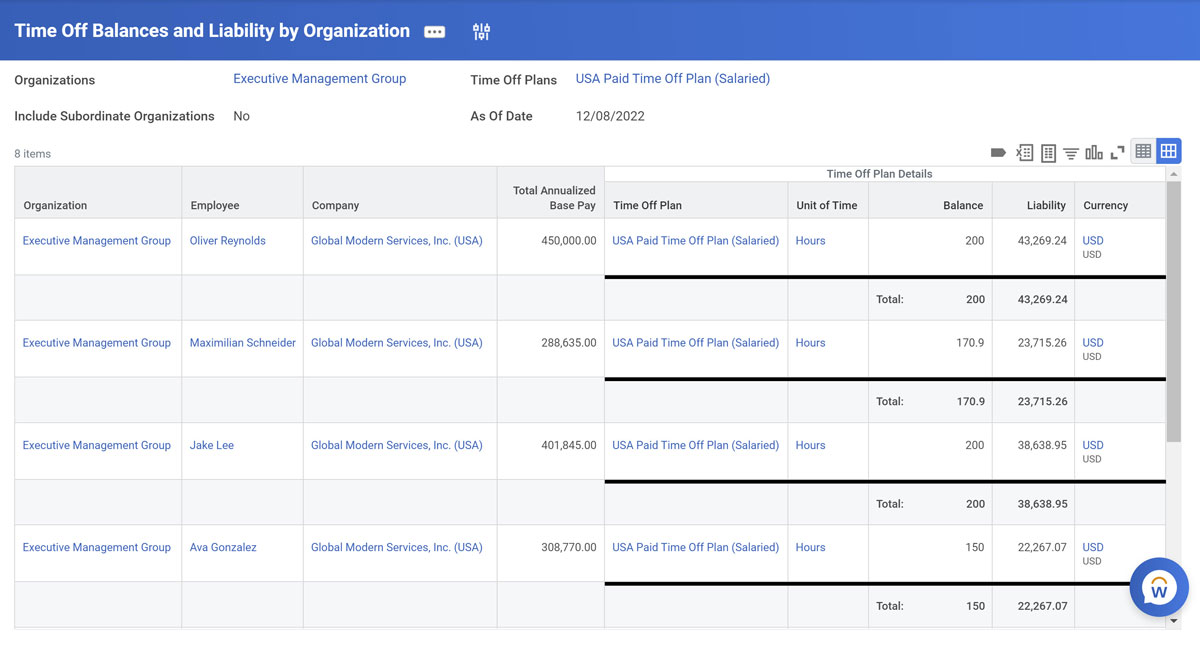Click the 8 items count label
Screen dimensions: 1200x646
(33, 154)
